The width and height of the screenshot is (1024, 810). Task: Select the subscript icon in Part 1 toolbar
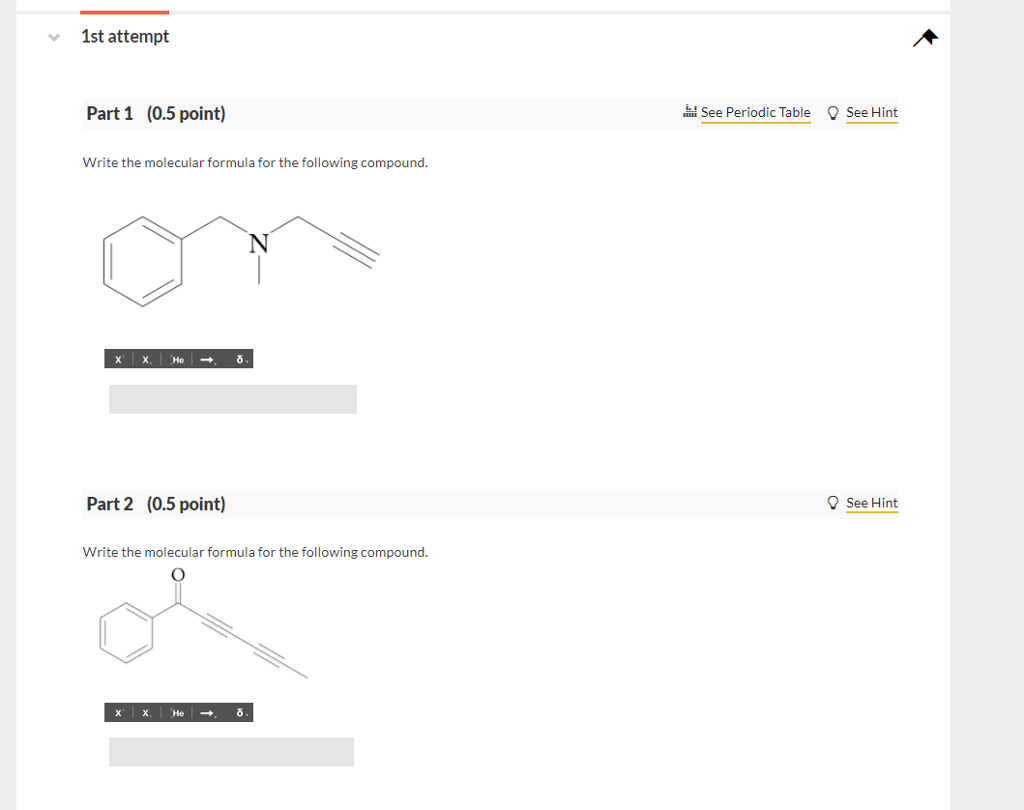[x=144, y=359]
